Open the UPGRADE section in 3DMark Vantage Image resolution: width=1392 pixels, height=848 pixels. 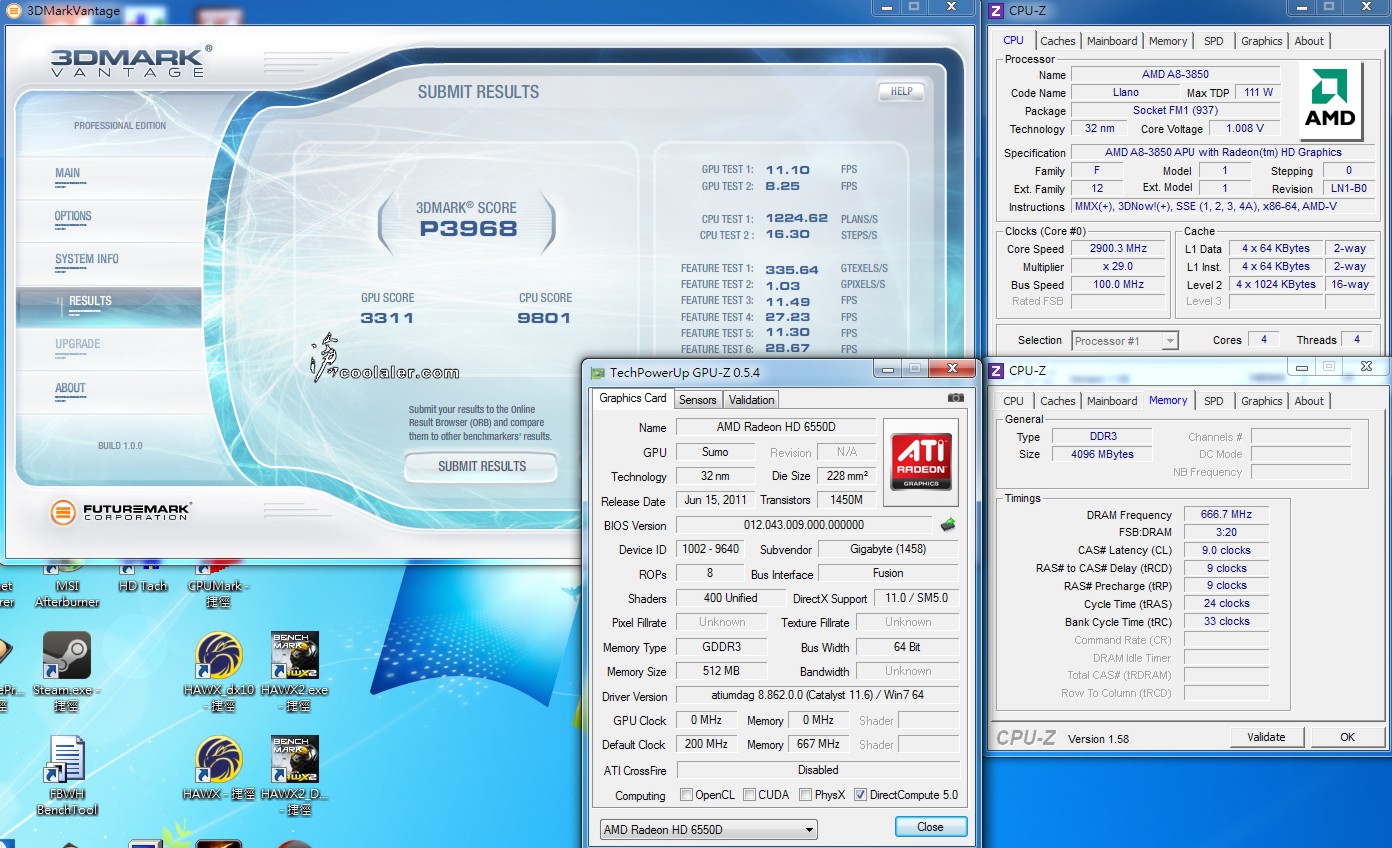click(108, 349)
